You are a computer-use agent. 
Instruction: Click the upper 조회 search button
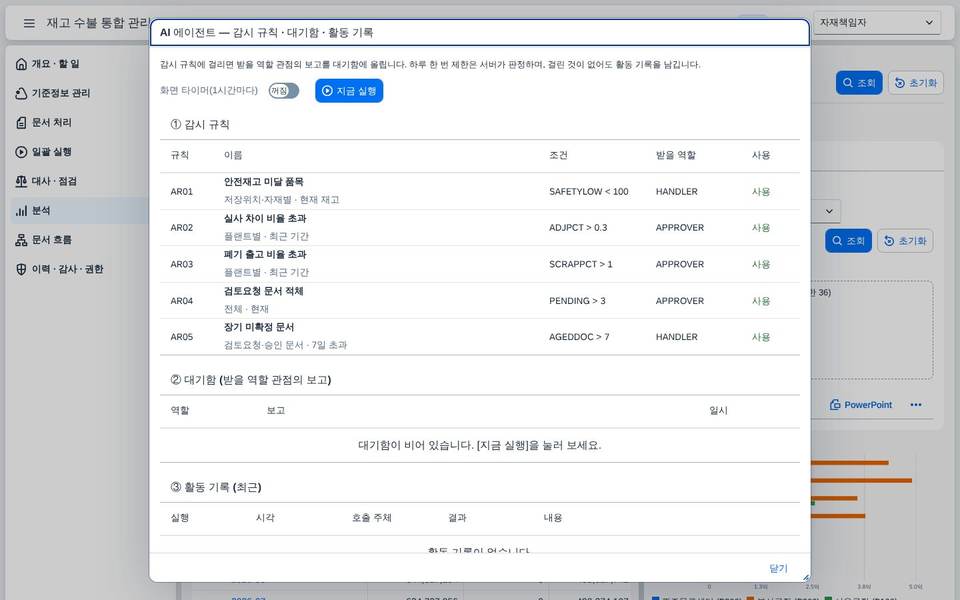[x=859, y=83]
